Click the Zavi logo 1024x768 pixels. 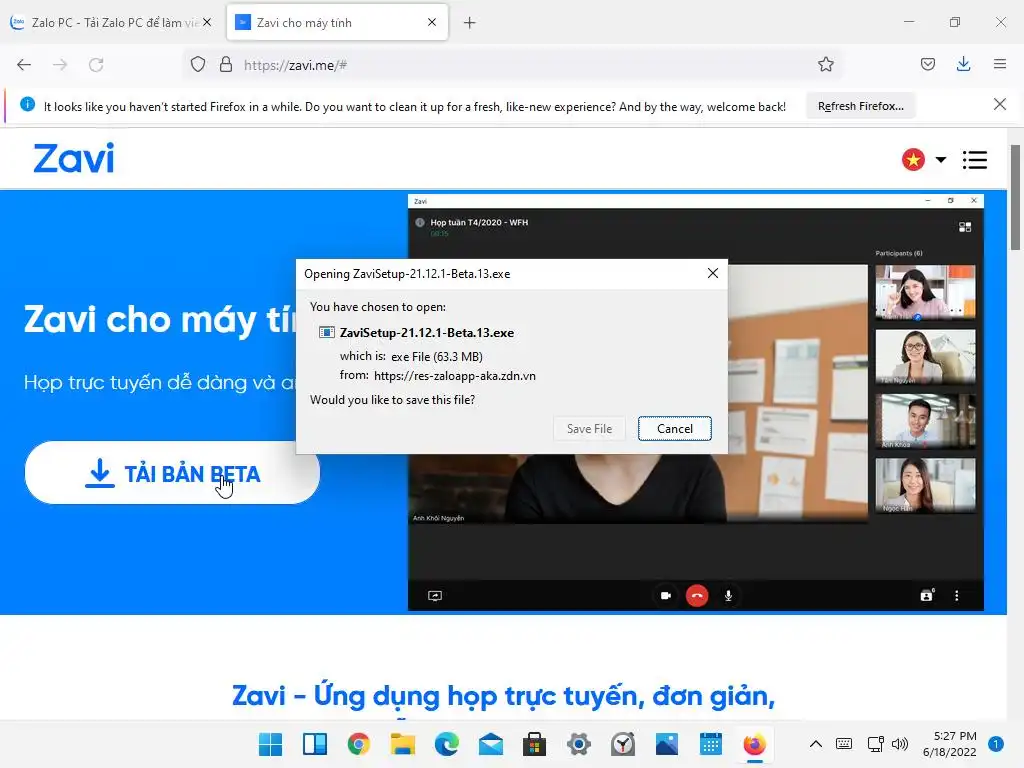pos(74,158)
